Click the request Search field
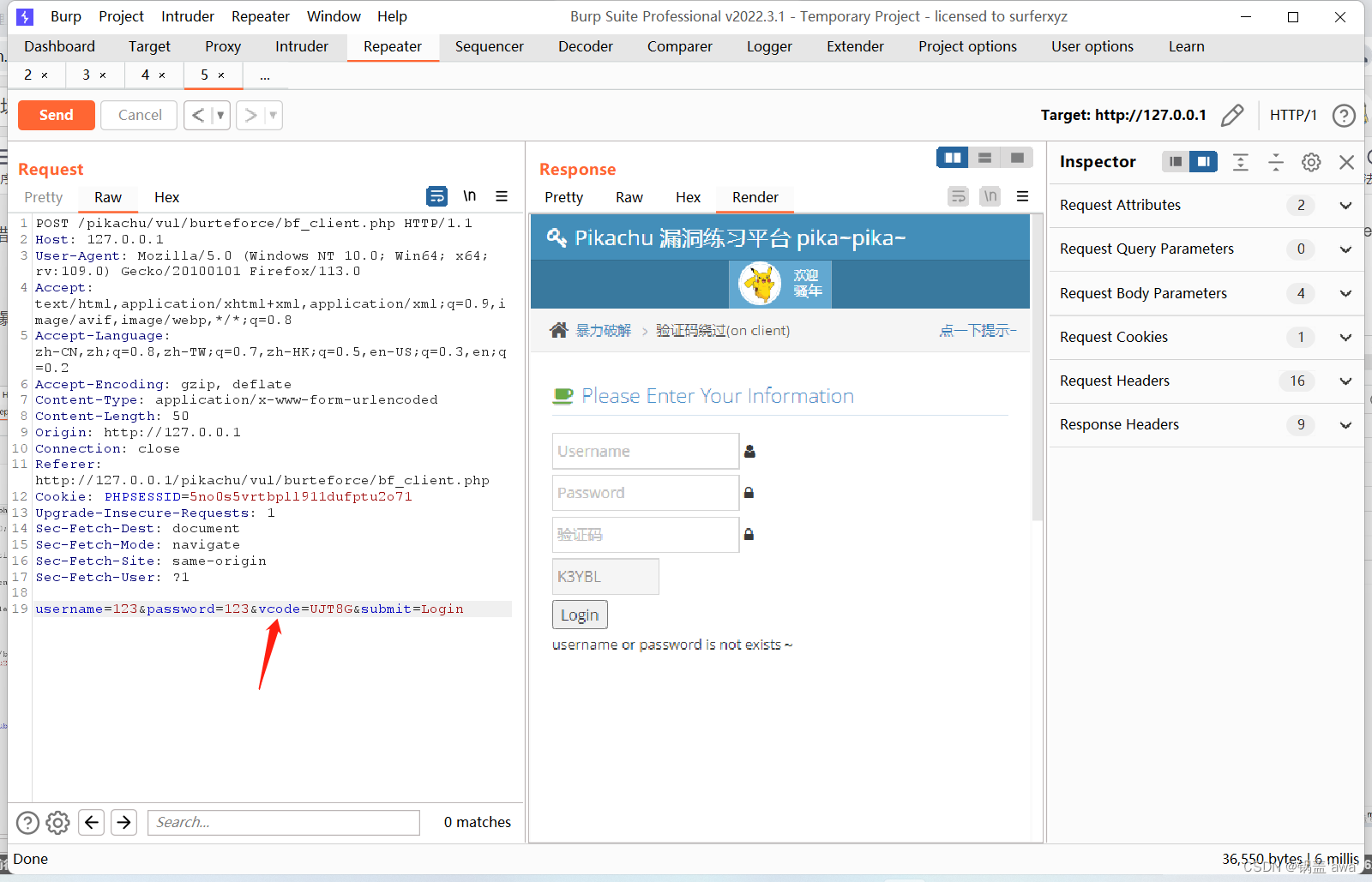The width and height of the screenshot is (1372, 882). coord(284,823)
